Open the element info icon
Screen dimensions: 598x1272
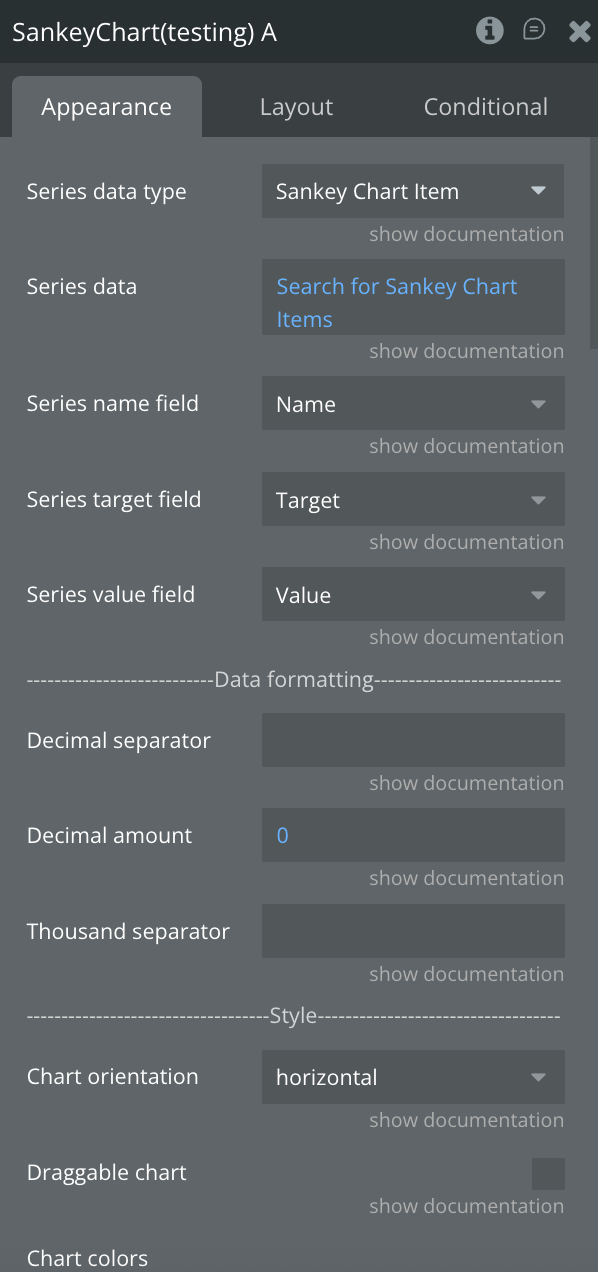click(x=489, y=31)
